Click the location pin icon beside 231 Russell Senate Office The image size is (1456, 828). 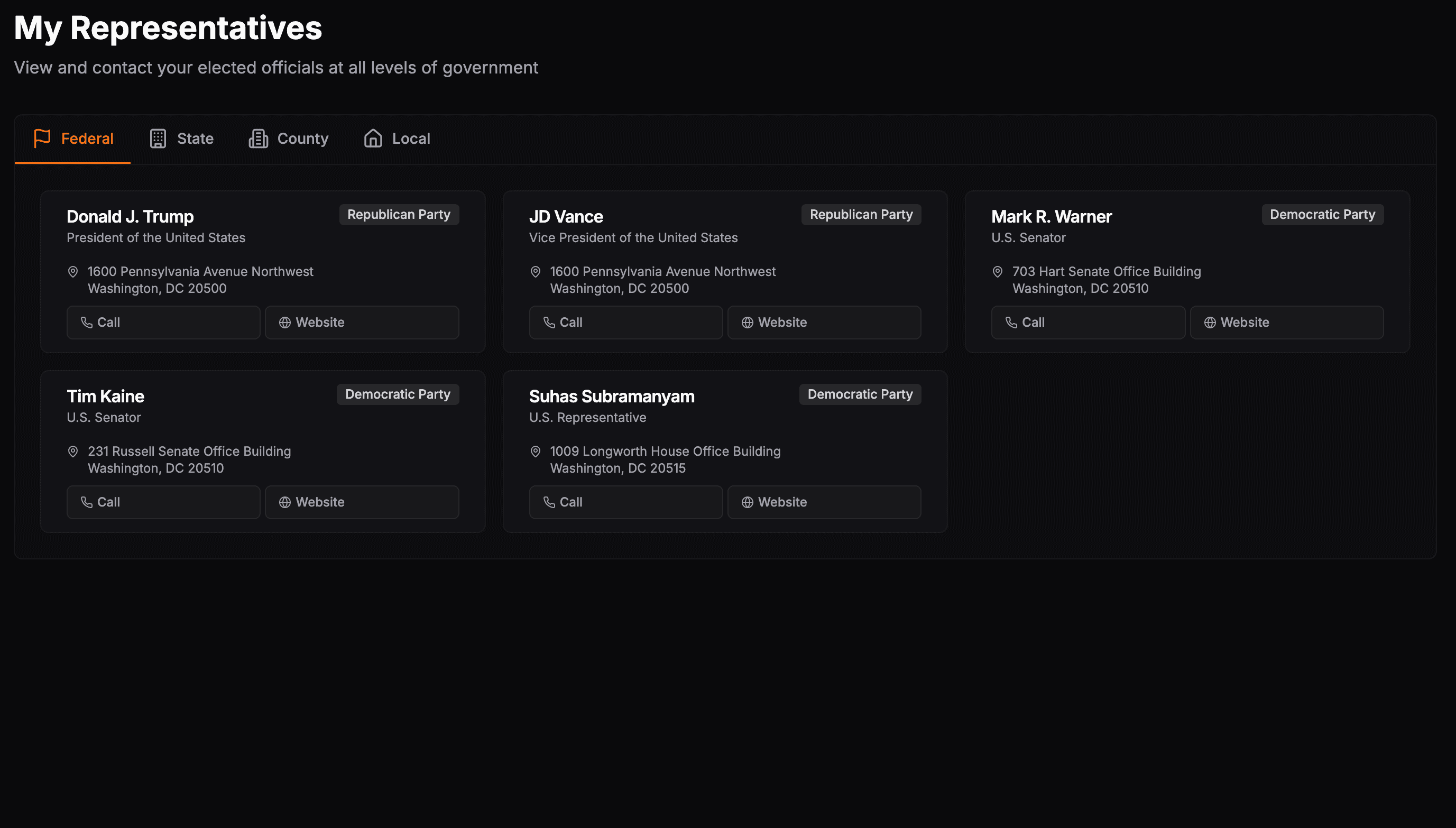[73, 452]
